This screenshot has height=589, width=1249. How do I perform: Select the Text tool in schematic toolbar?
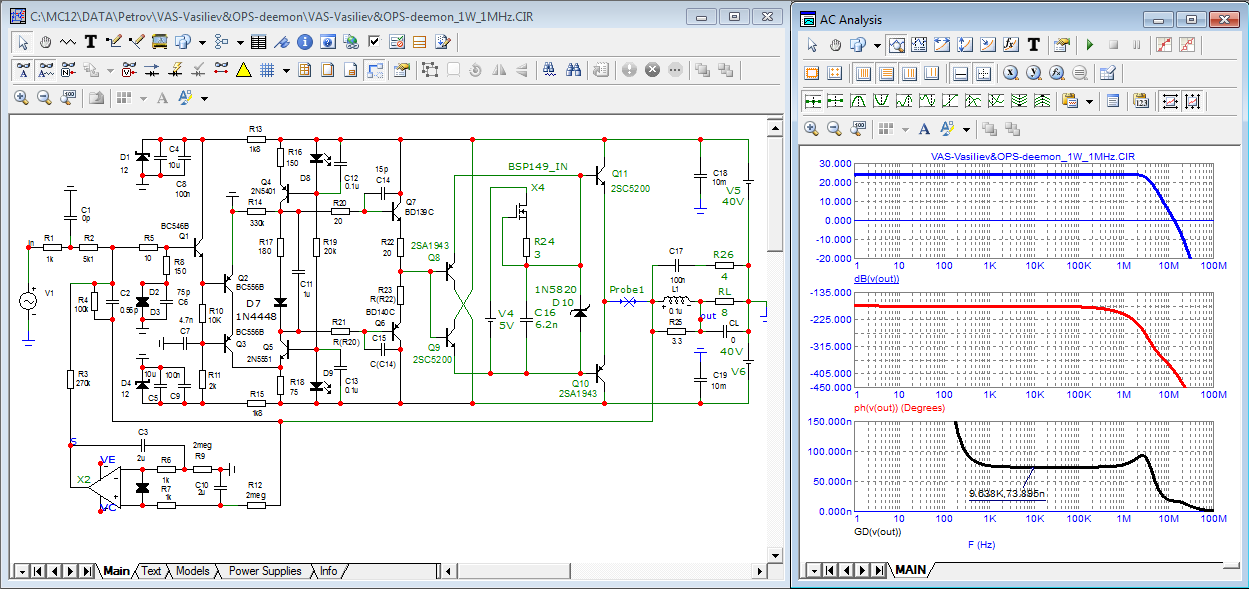tap(91, 42)
